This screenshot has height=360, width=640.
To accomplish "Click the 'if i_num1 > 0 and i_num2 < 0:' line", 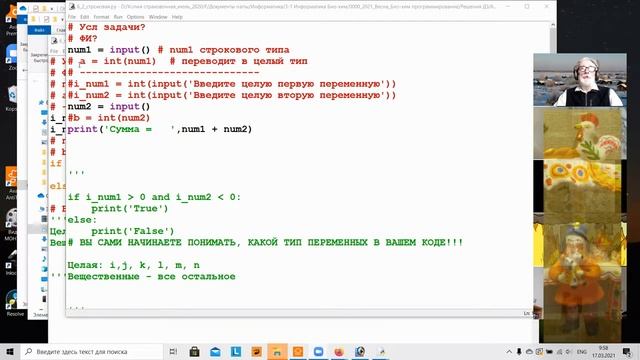I will click(154, 197).
